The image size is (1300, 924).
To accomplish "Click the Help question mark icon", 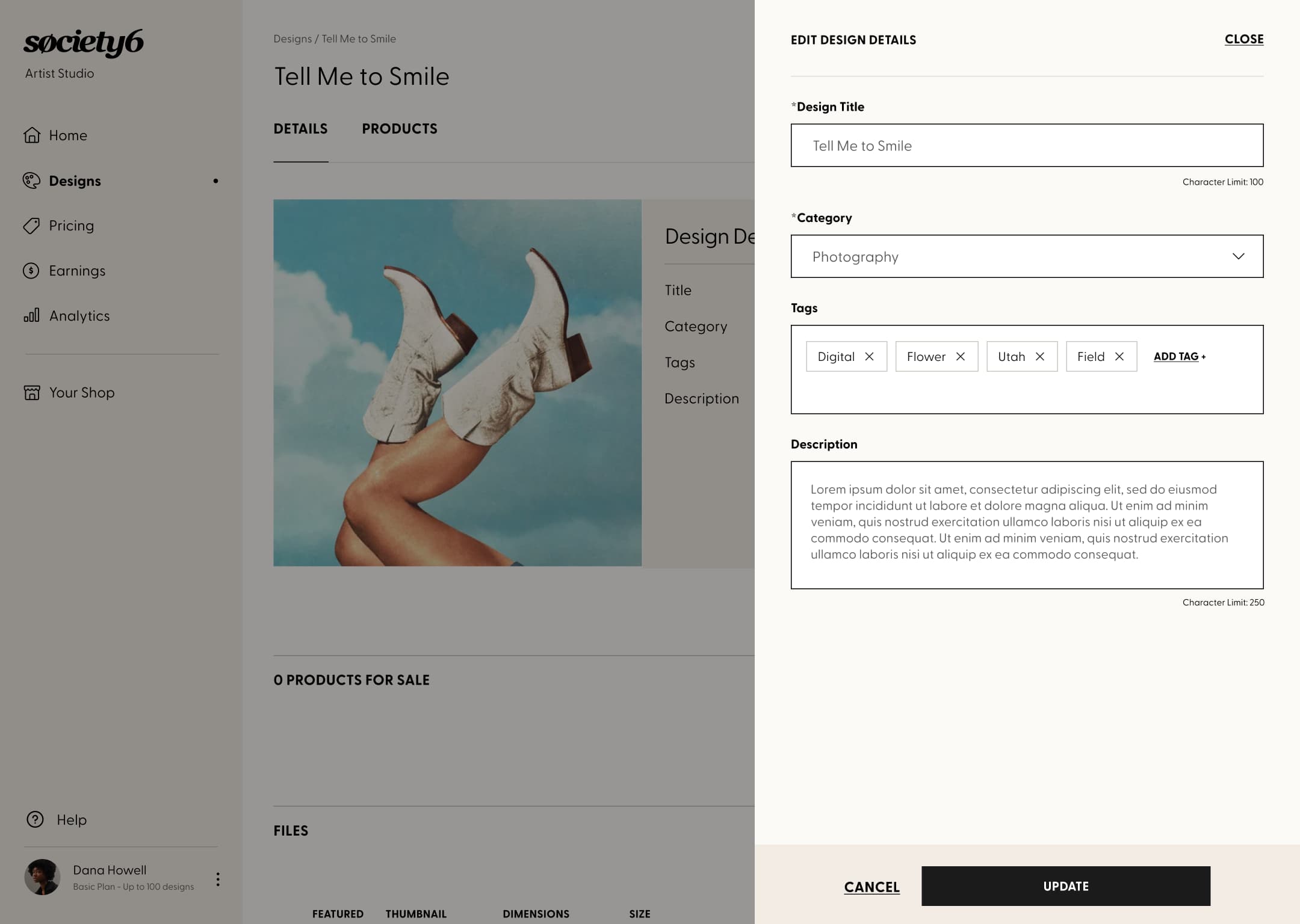I will [35, 819].
